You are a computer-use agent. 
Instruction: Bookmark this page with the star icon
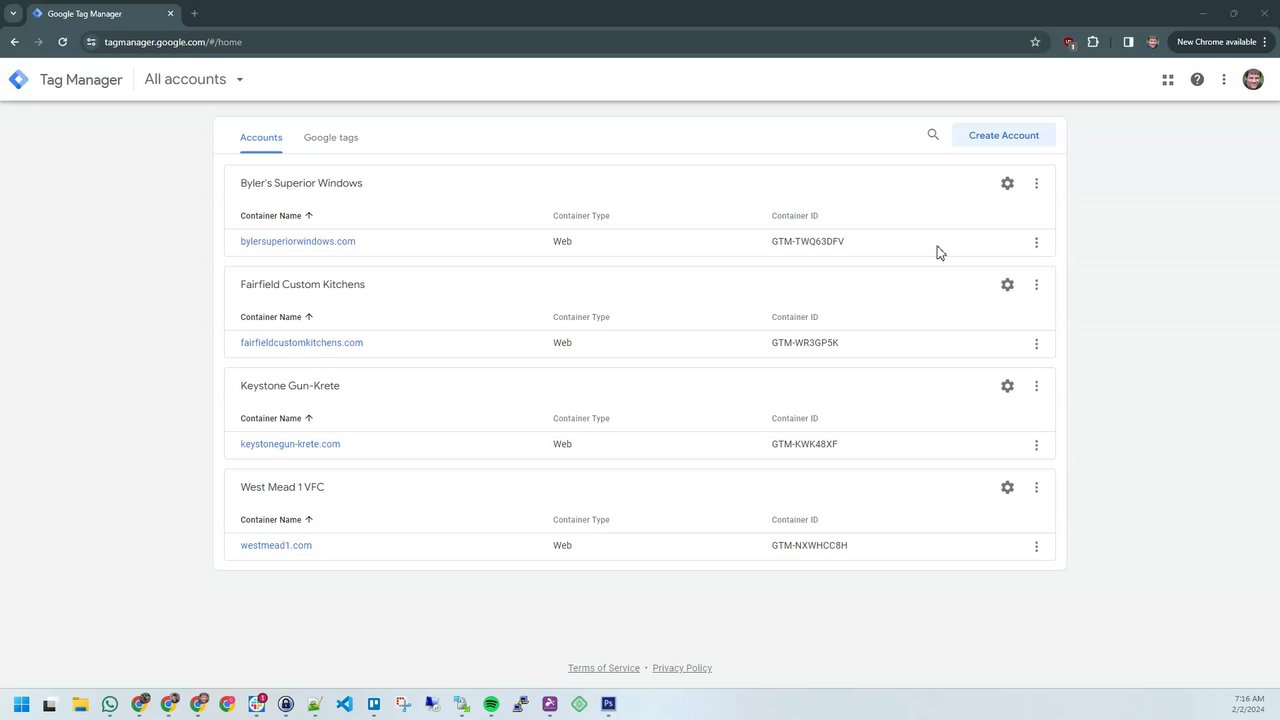[1035, 42]
